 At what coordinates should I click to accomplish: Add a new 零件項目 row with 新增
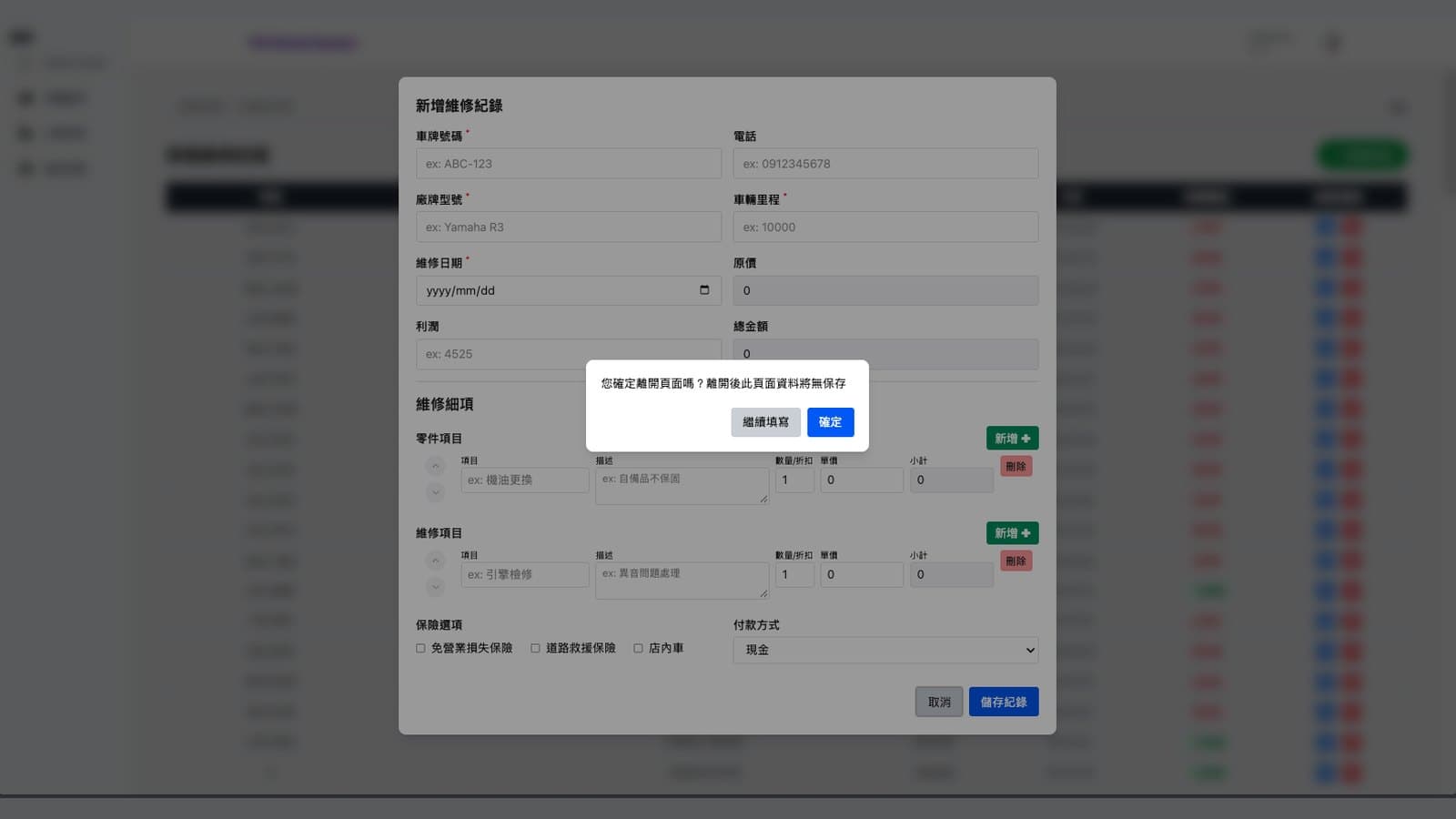pyautogui.click(x=1012, y=439)
